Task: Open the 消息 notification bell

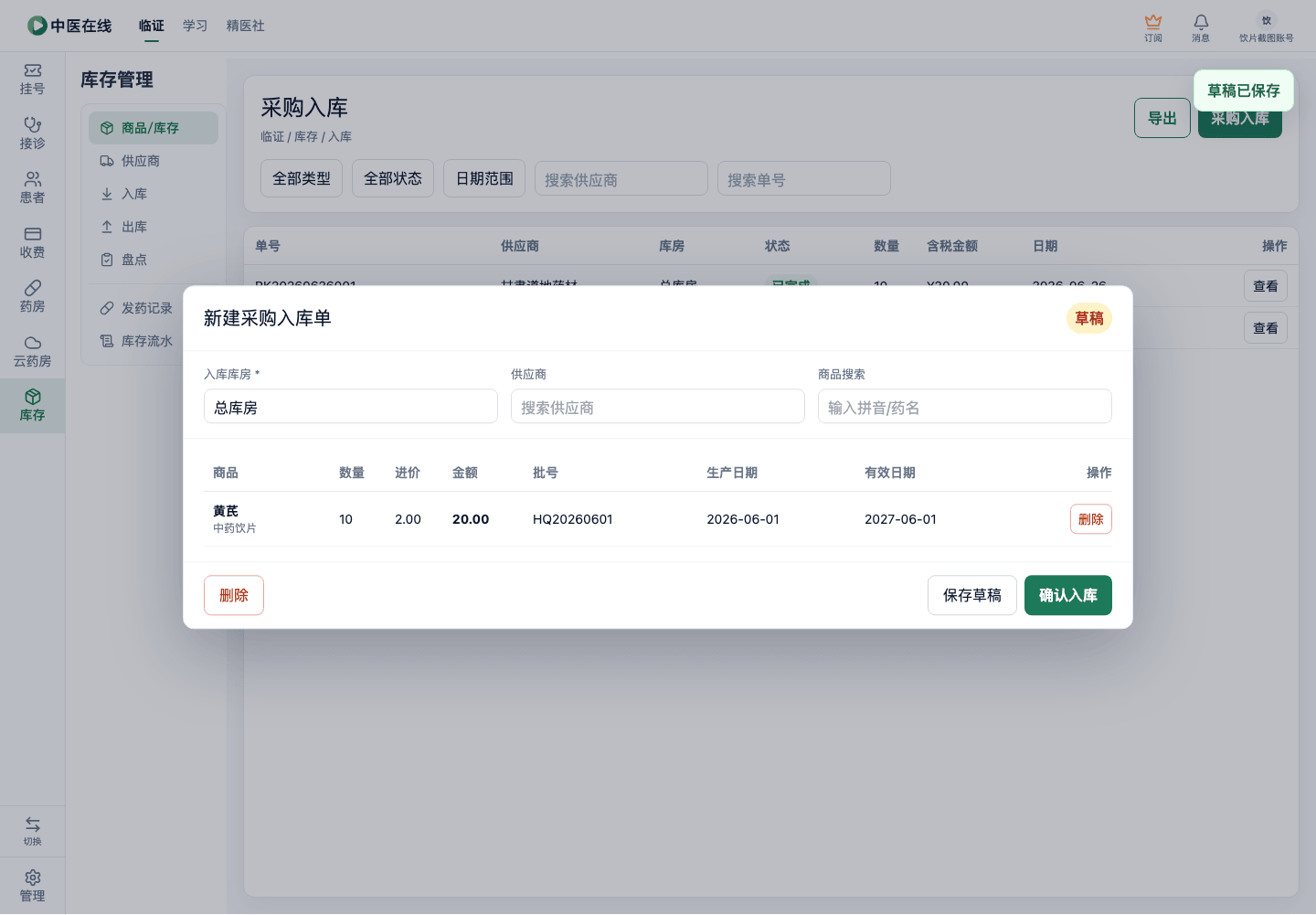Action: click(x=1201, y=27)
